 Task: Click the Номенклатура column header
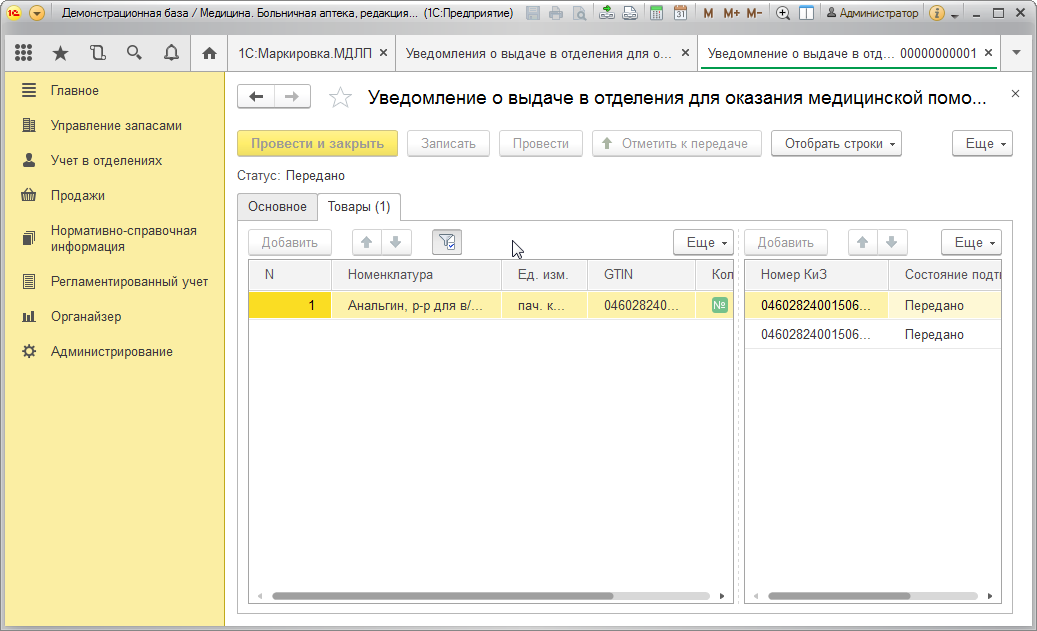pyautogui.click(x=415, y=274)
